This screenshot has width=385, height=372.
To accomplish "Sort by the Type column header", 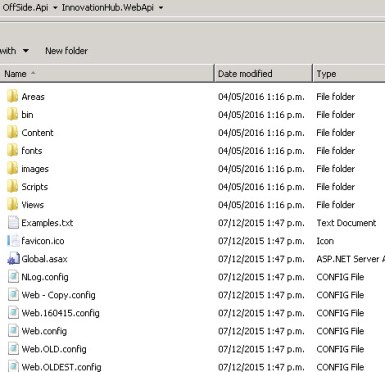I will click(349, 74).
